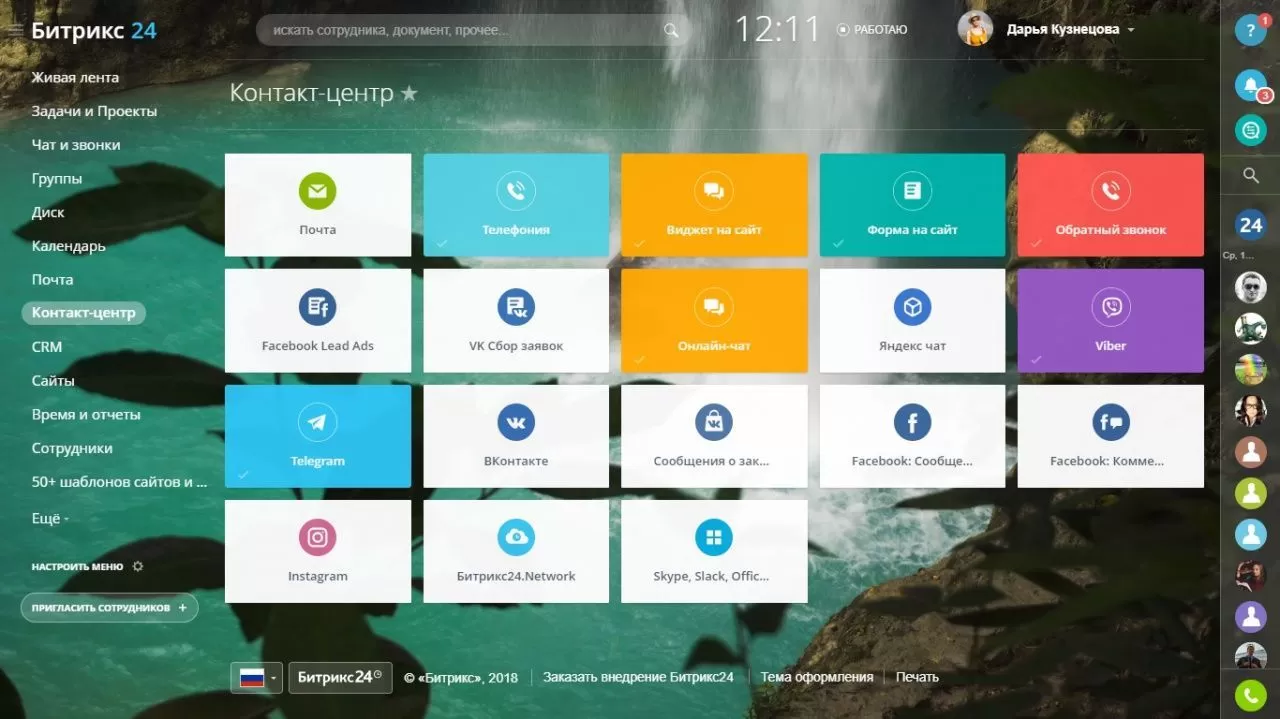Go to Задачи и Проекты

[94, 111]
